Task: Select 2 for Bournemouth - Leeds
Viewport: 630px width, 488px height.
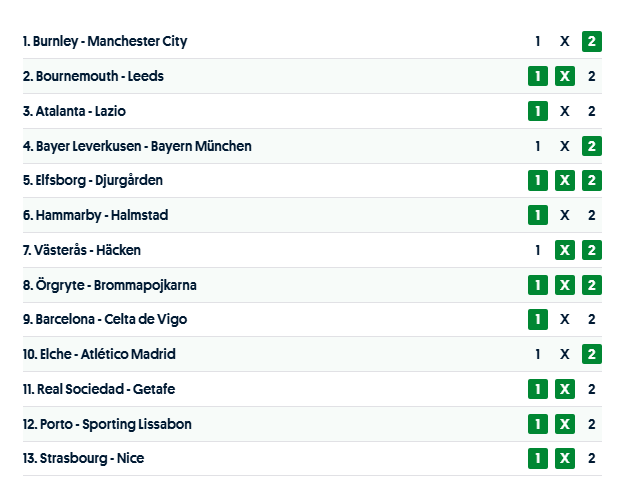Action: click(592, 77)
